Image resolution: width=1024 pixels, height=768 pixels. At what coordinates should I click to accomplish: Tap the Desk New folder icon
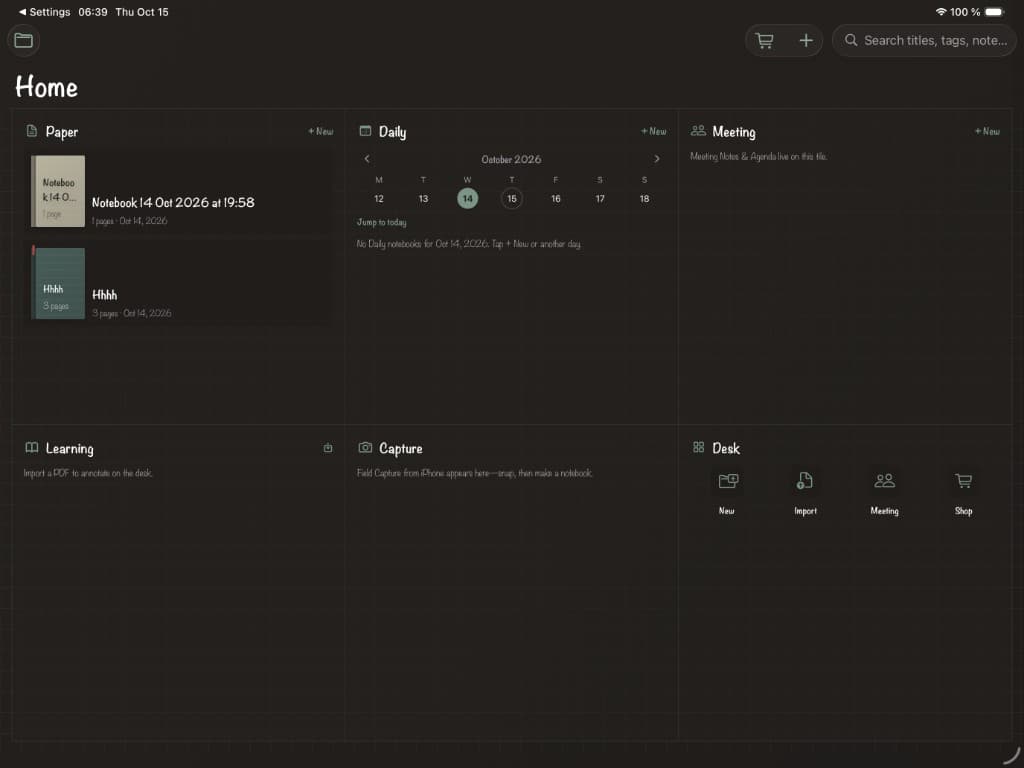pos(728,481)
